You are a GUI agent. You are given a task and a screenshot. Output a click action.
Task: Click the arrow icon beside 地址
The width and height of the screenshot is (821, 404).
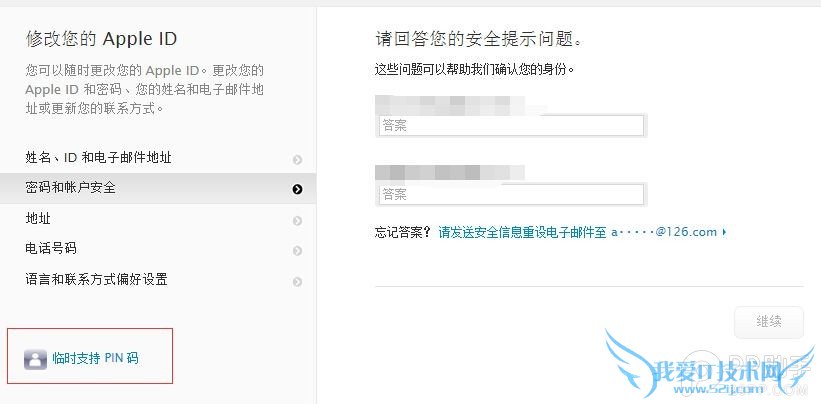[x=297, y=220]
